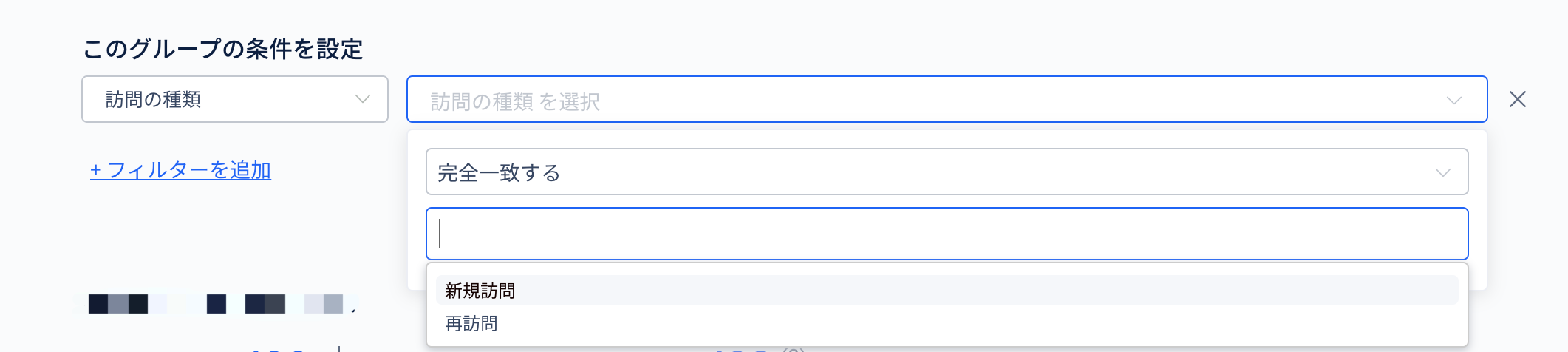The height and width of the screenshot is (352, 1568).
Task: Click the plus sign before フィルターを追加
Action: click(x=96, y=171)
